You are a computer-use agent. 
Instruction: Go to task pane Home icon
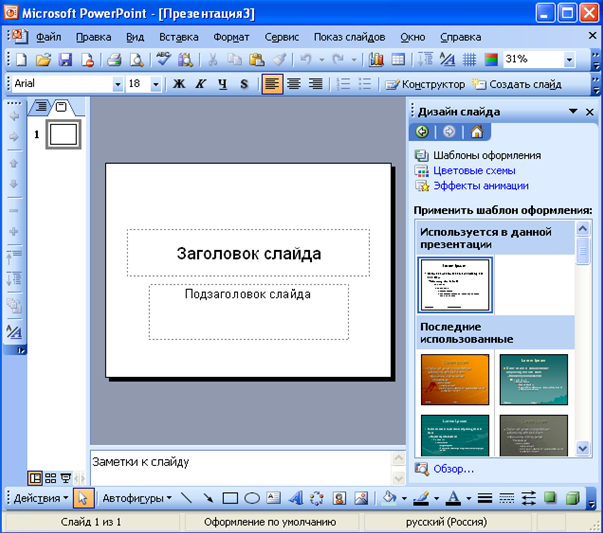pyautogui.click(x=477, y=132)
